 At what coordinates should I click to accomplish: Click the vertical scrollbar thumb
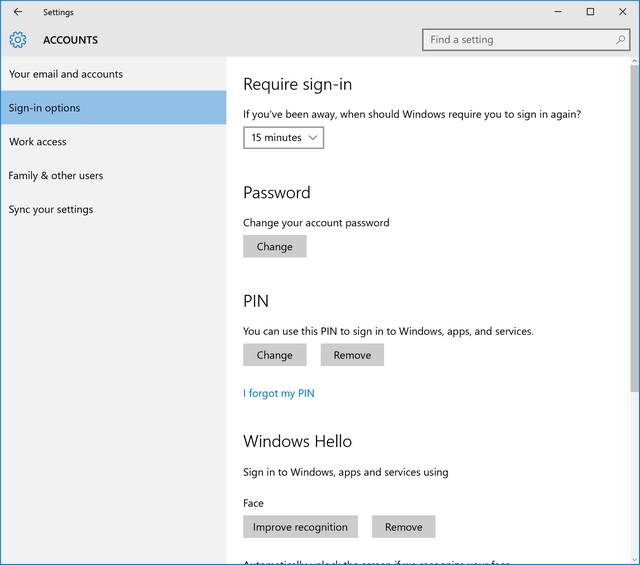tap(635, 229)
